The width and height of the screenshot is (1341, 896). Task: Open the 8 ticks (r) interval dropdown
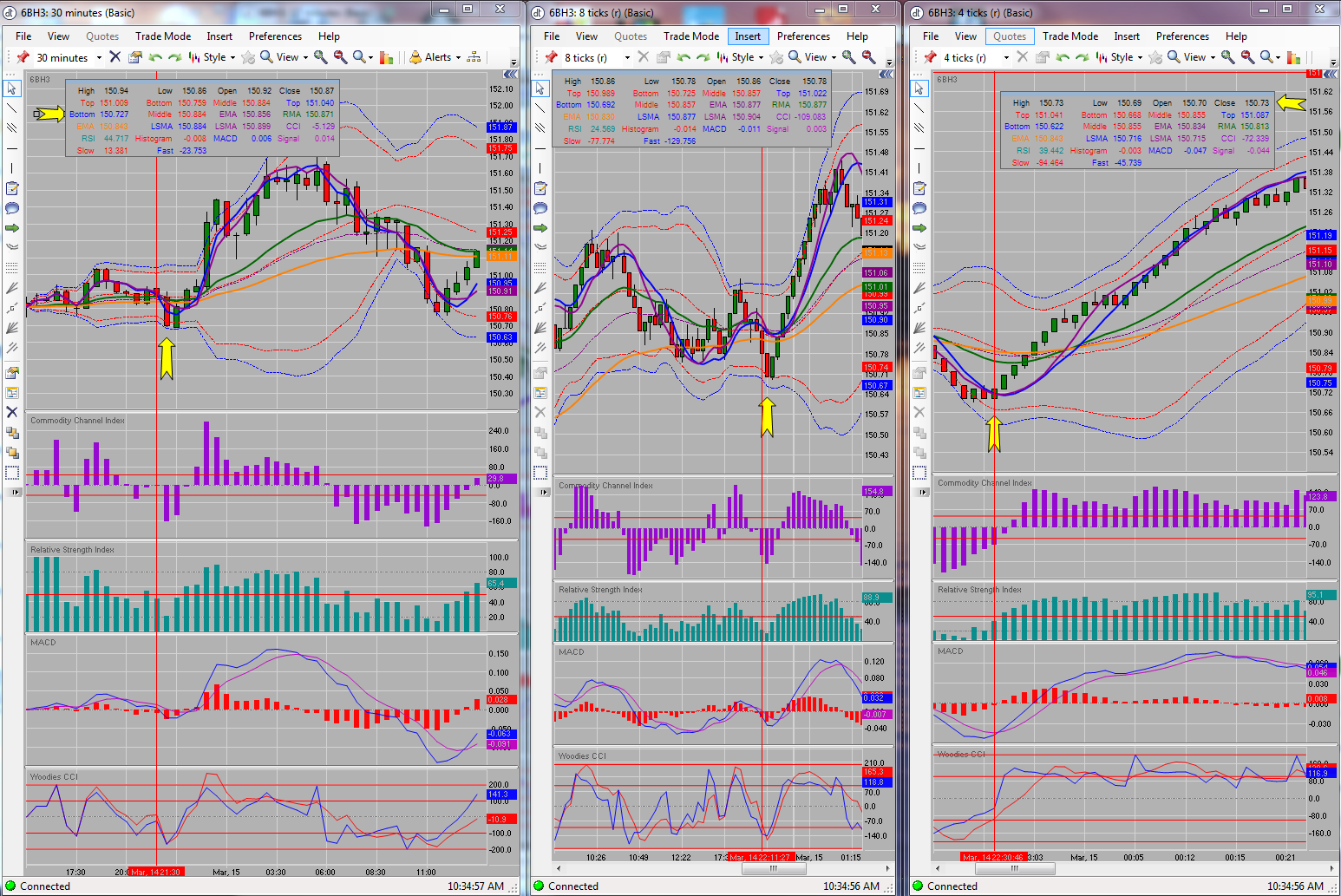(627, 58)
